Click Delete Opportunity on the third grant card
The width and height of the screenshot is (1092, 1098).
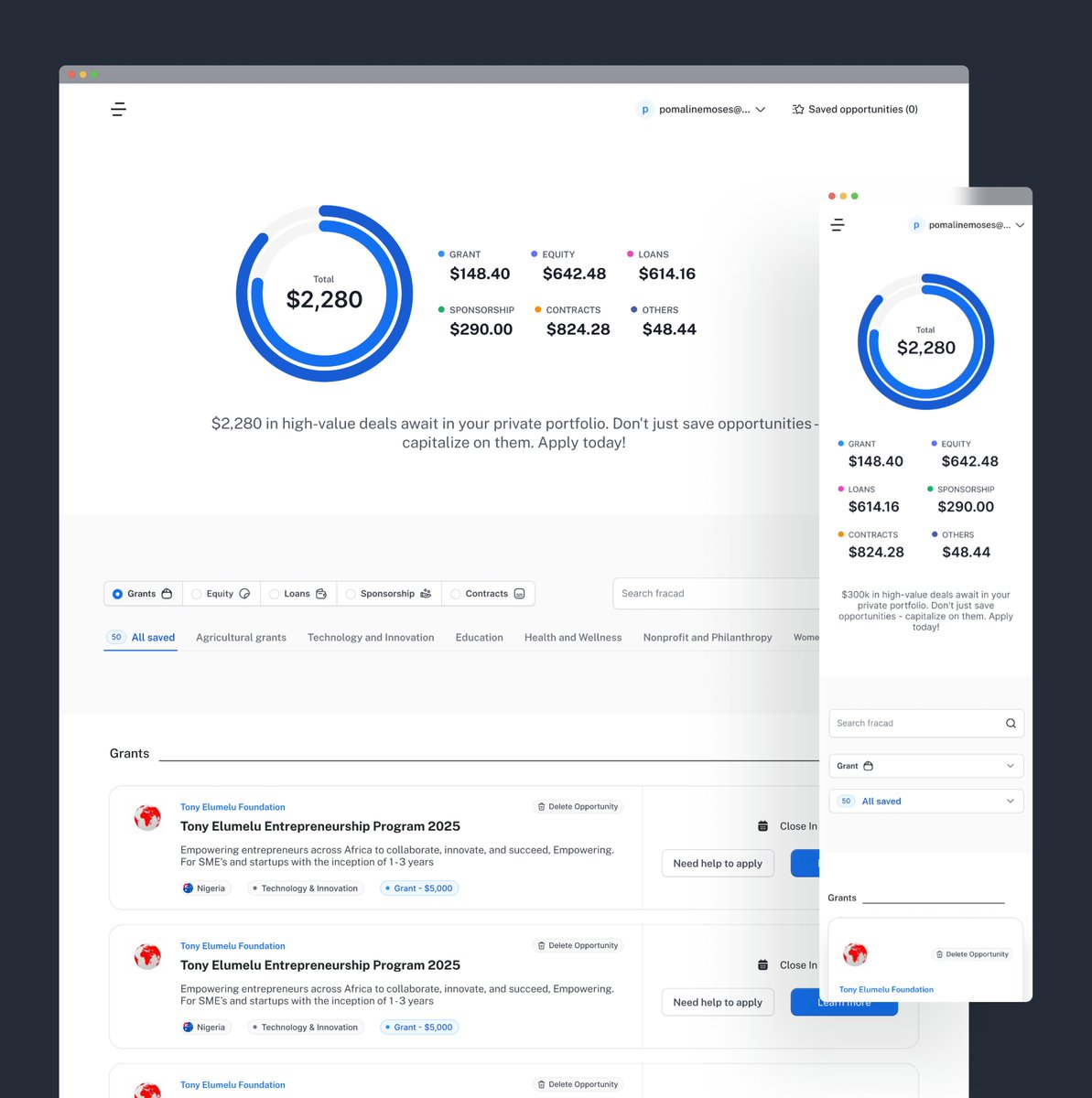tap(578, 1084)
